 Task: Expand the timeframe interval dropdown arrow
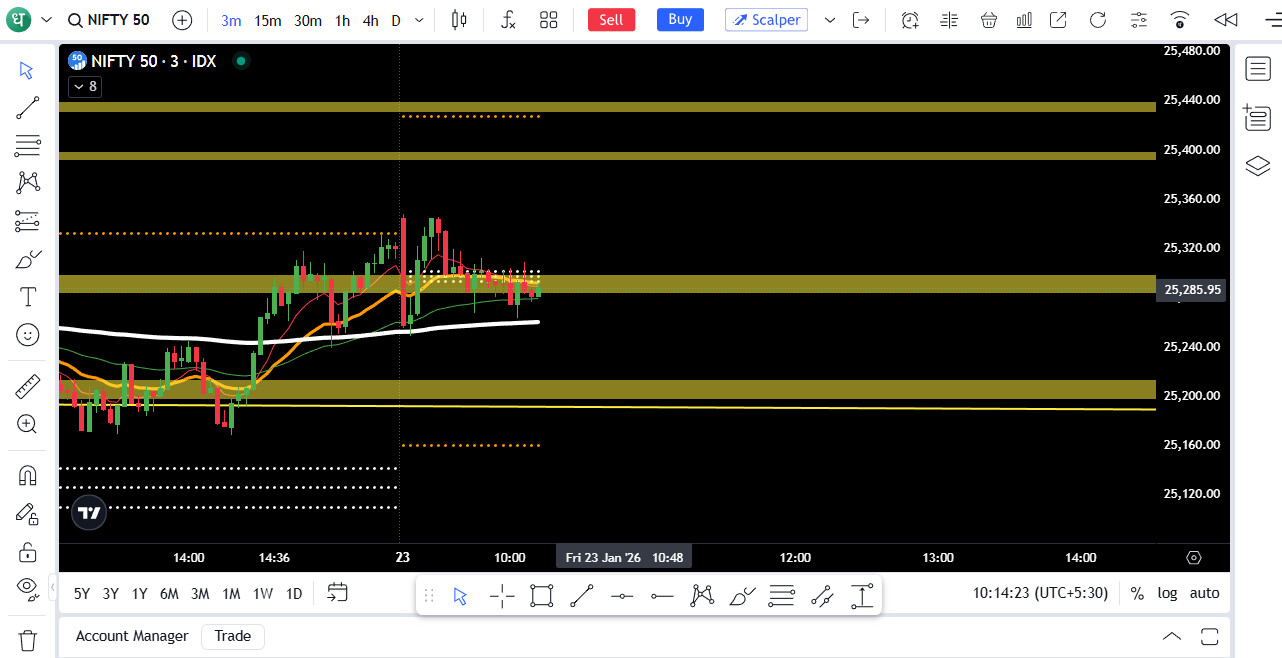pos(419,20)
